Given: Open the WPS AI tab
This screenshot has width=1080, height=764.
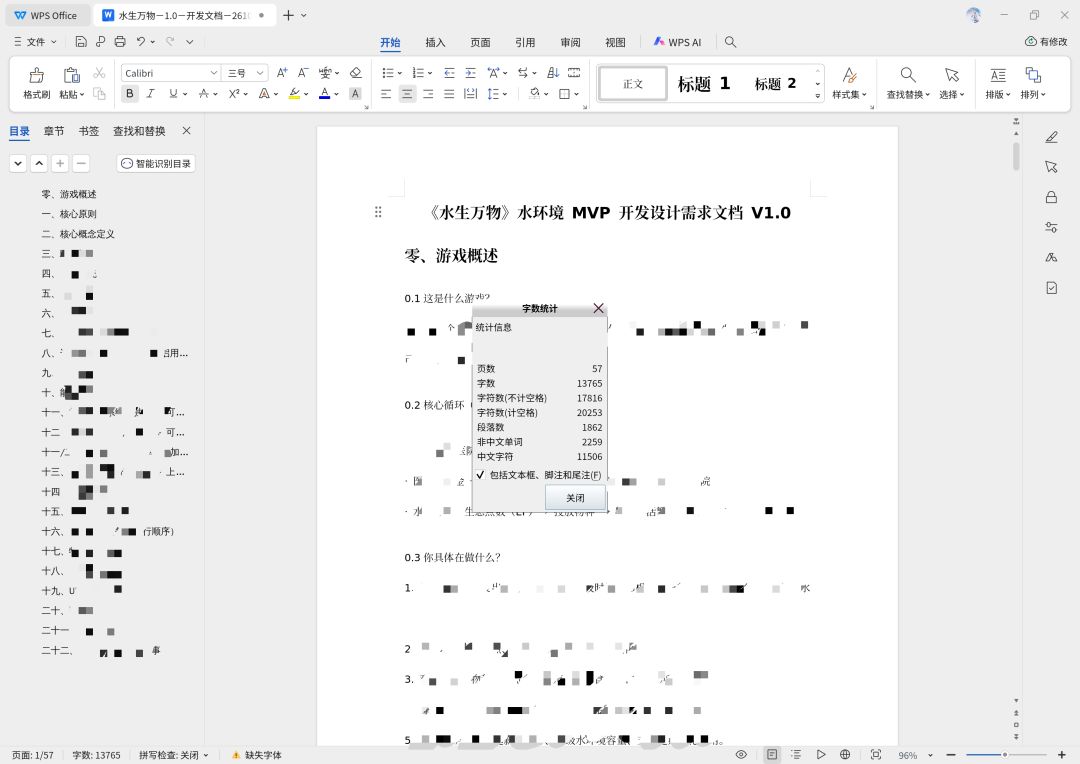Looking at the screenshot, I should pos(677,42).
